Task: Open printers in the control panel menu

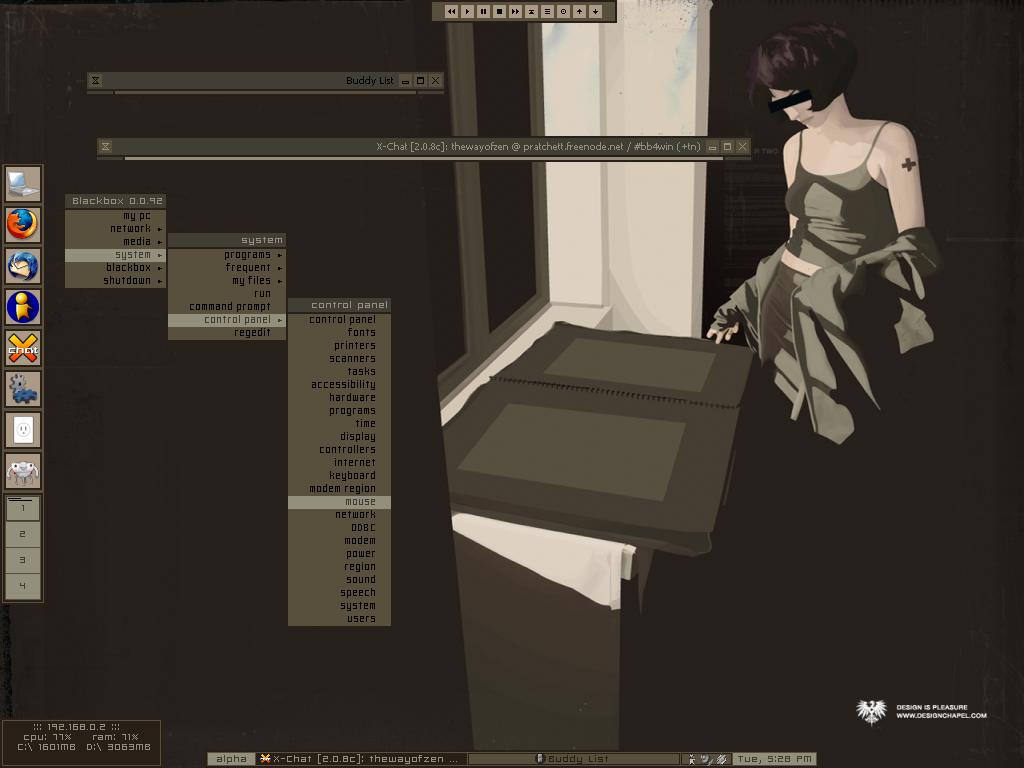Action: point(340,345)
